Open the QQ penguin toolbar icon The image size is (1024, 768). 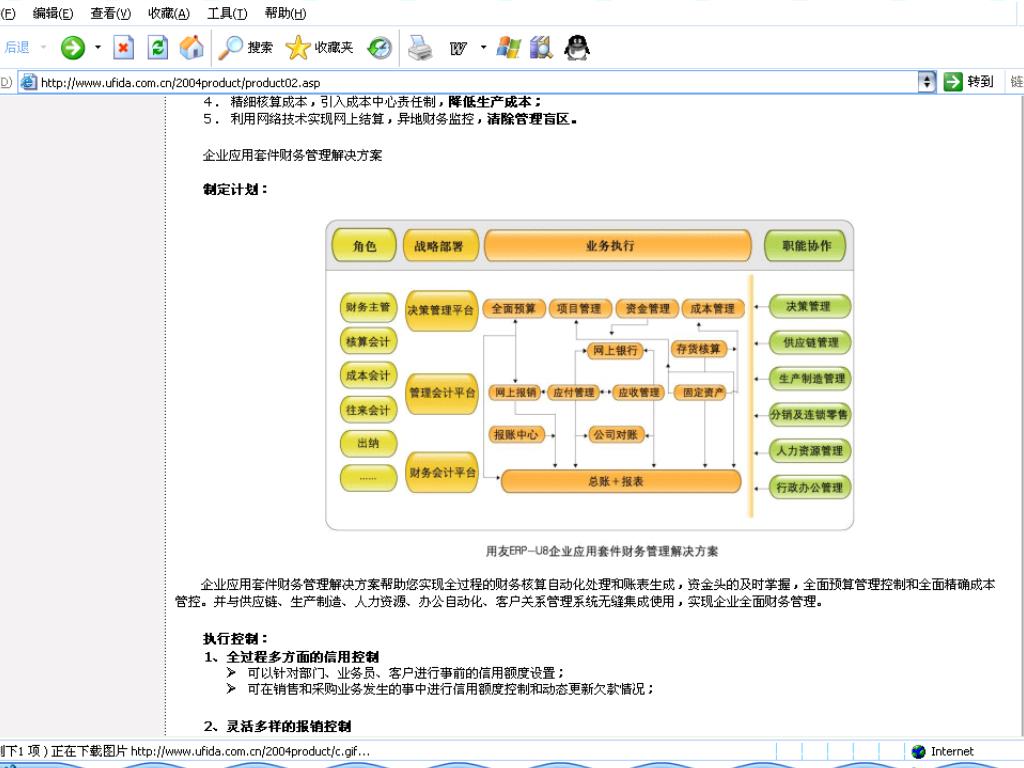(x=577, y=48)
